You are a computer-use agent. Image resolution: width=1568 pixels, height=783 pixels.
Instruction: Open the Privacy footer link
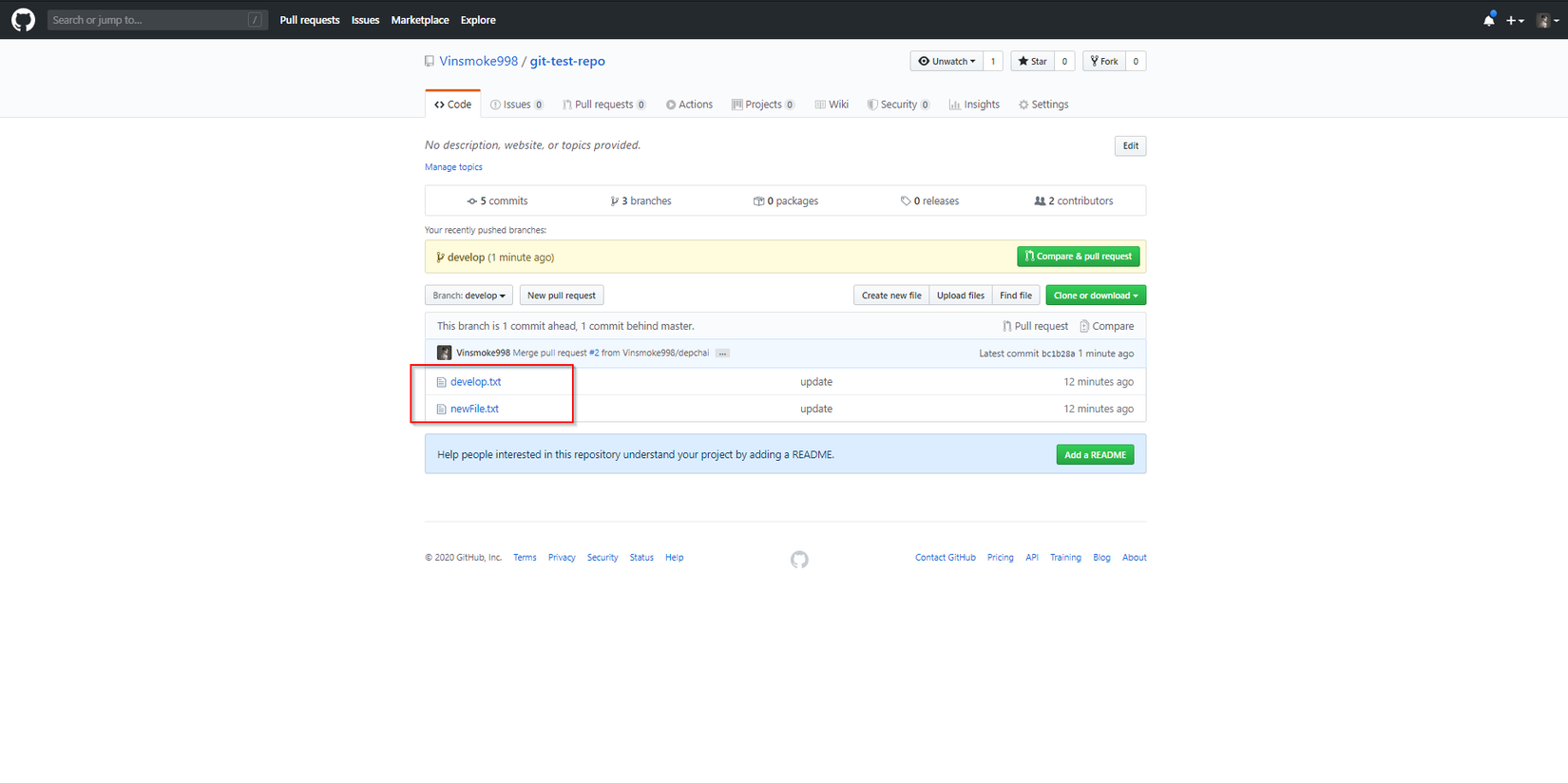click(x=562, y=558)
